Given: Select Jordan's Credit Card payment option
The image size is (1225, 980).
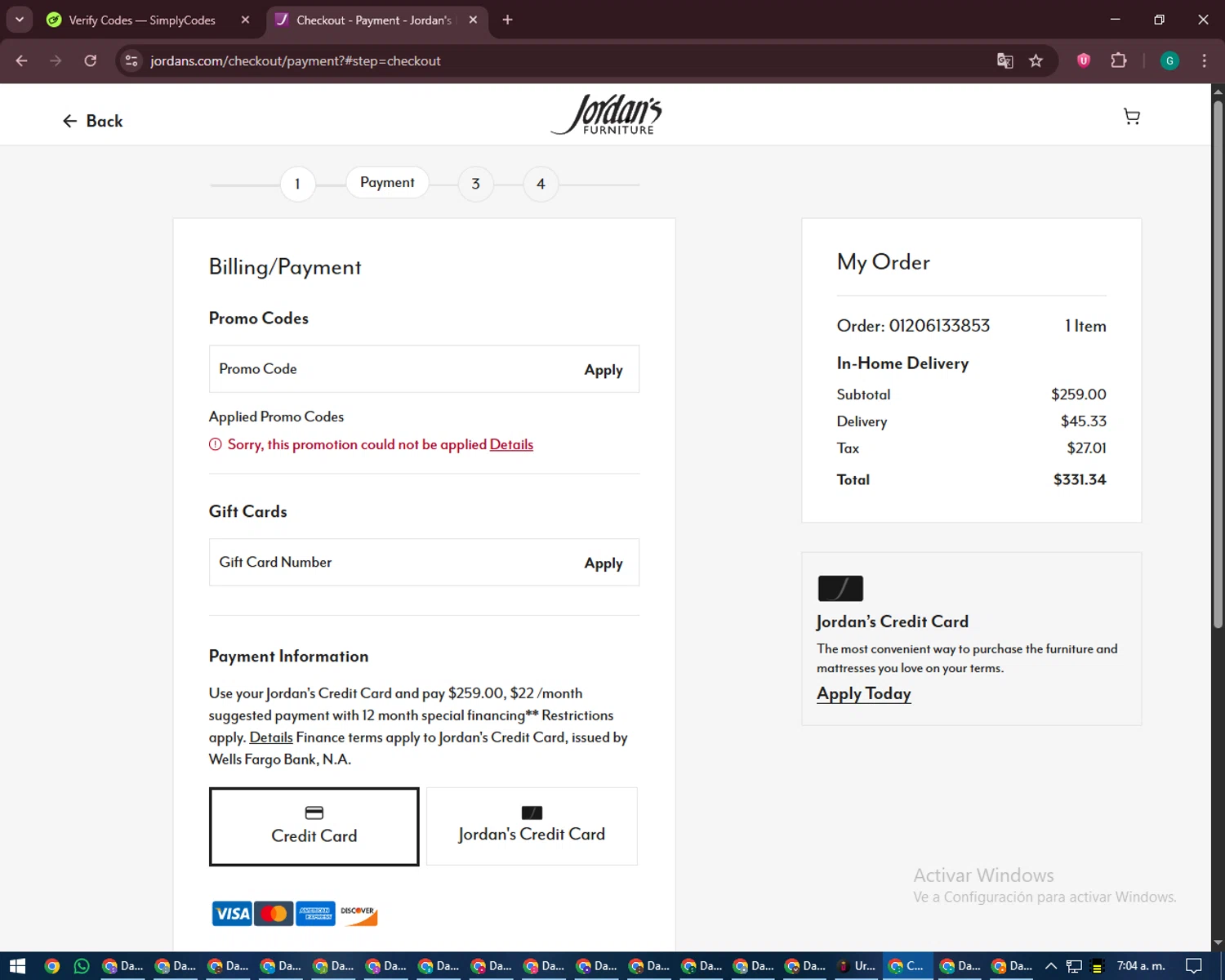Looking at the screenshot, I should [532, 826].
